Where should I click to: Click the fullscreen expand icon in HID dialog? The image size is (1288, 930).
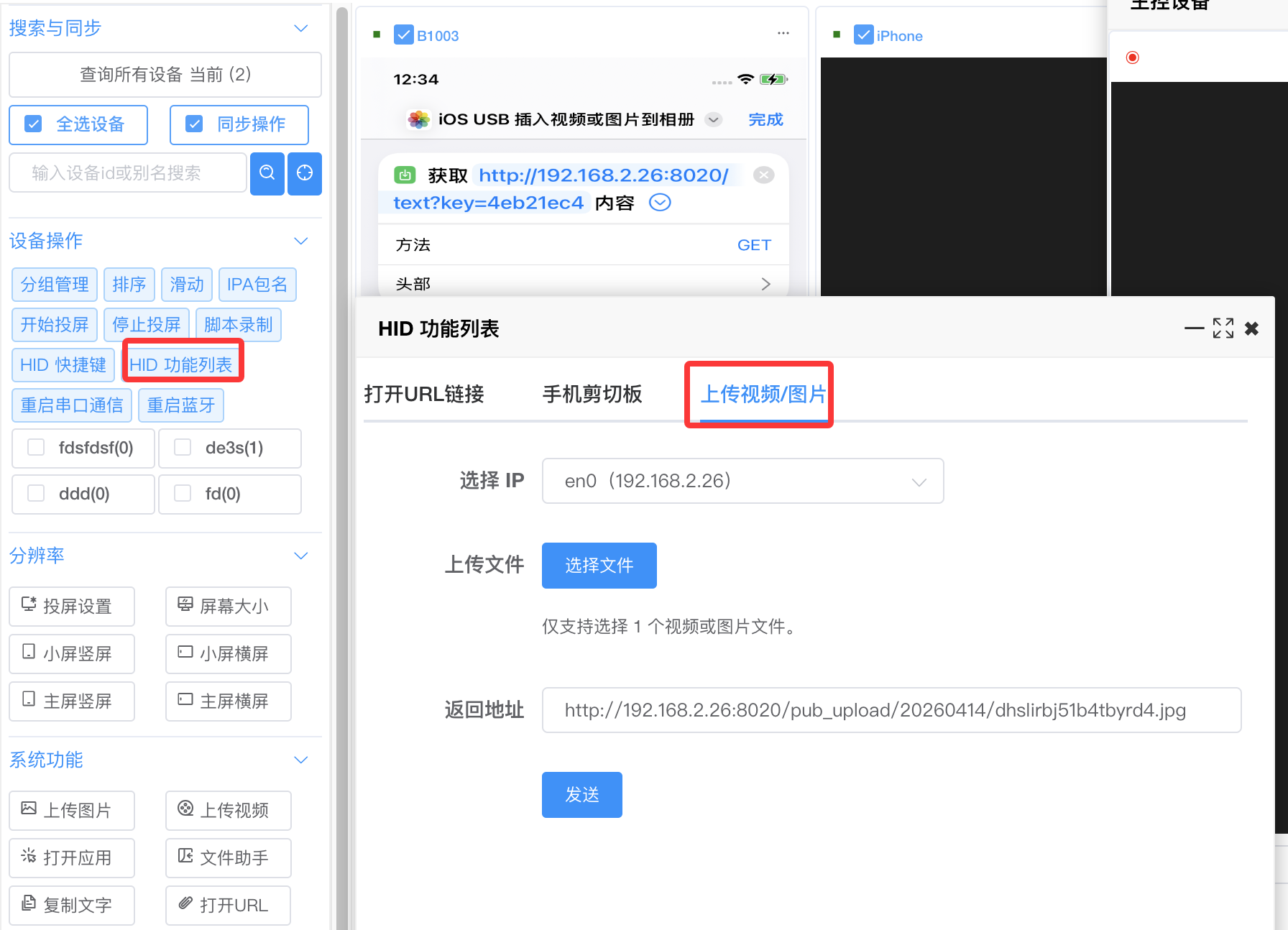tap(1223, 328)
